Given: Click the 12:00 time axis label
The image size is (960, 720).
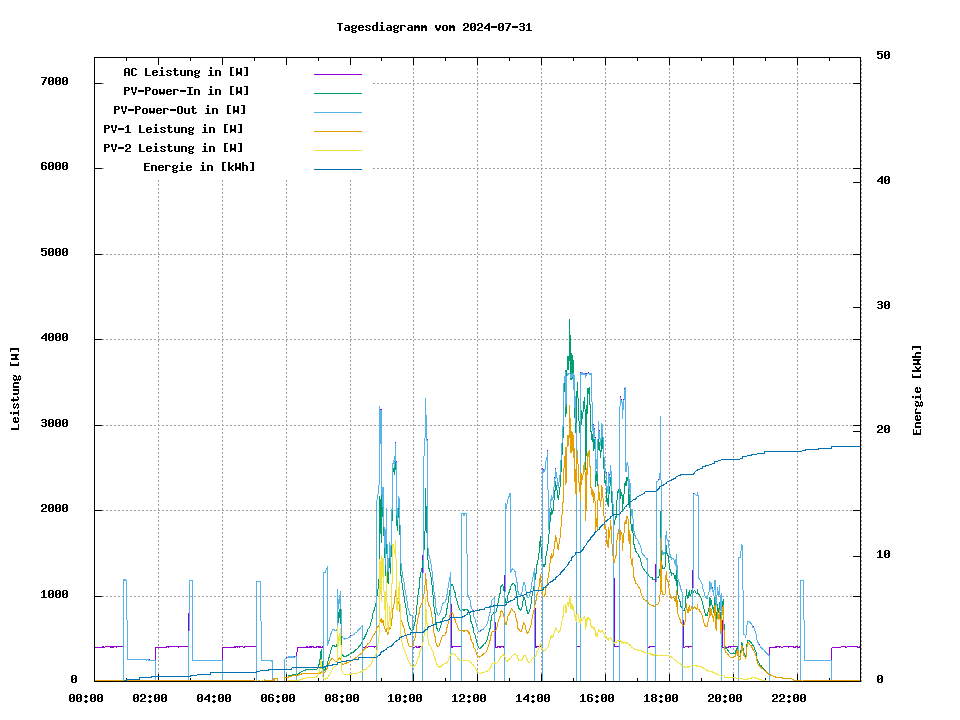Looking at the screenshot, I should (469, 698).
